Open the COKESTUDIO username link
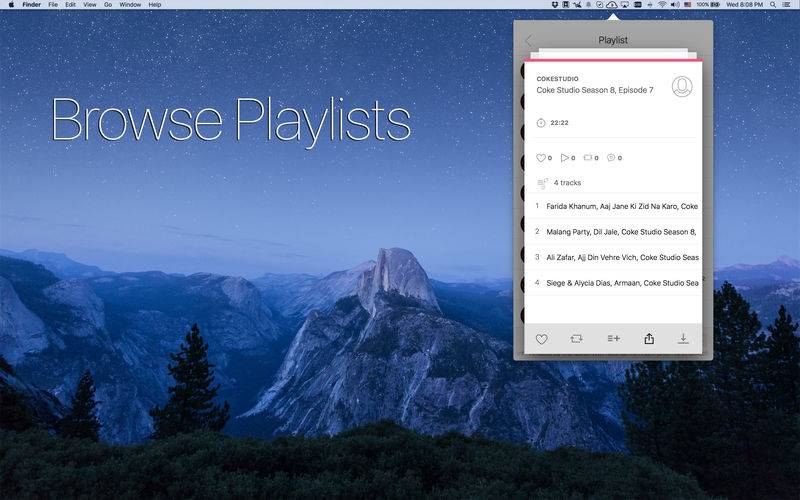 pyautogui.click(x=557, y=79)
